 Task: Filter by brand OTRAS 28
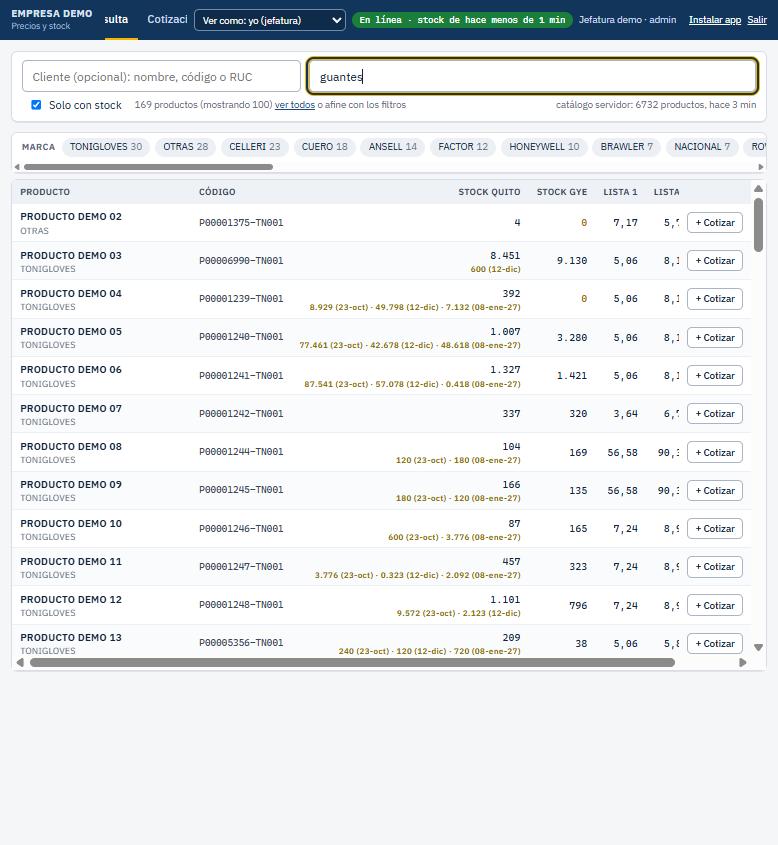click(x=185, y=147)
